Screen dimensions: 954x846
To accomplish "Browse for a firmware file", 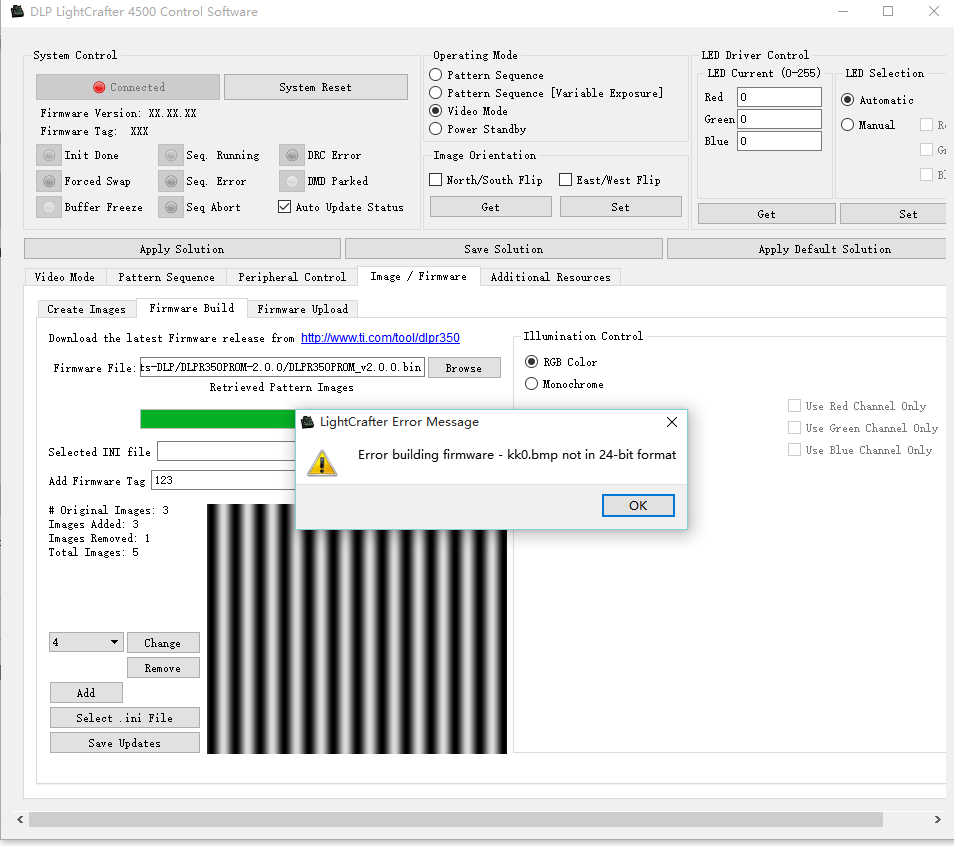I will [464, 368].
